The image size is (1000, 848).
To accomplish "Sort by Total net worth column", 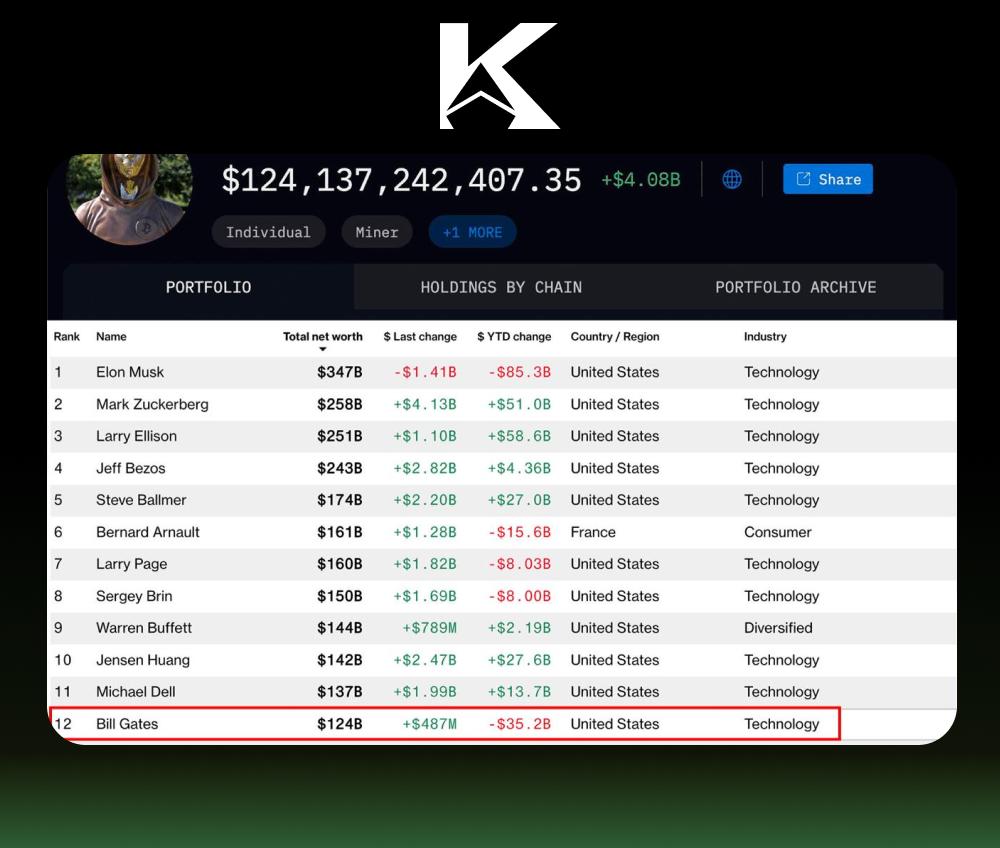I will coord(323,337).
